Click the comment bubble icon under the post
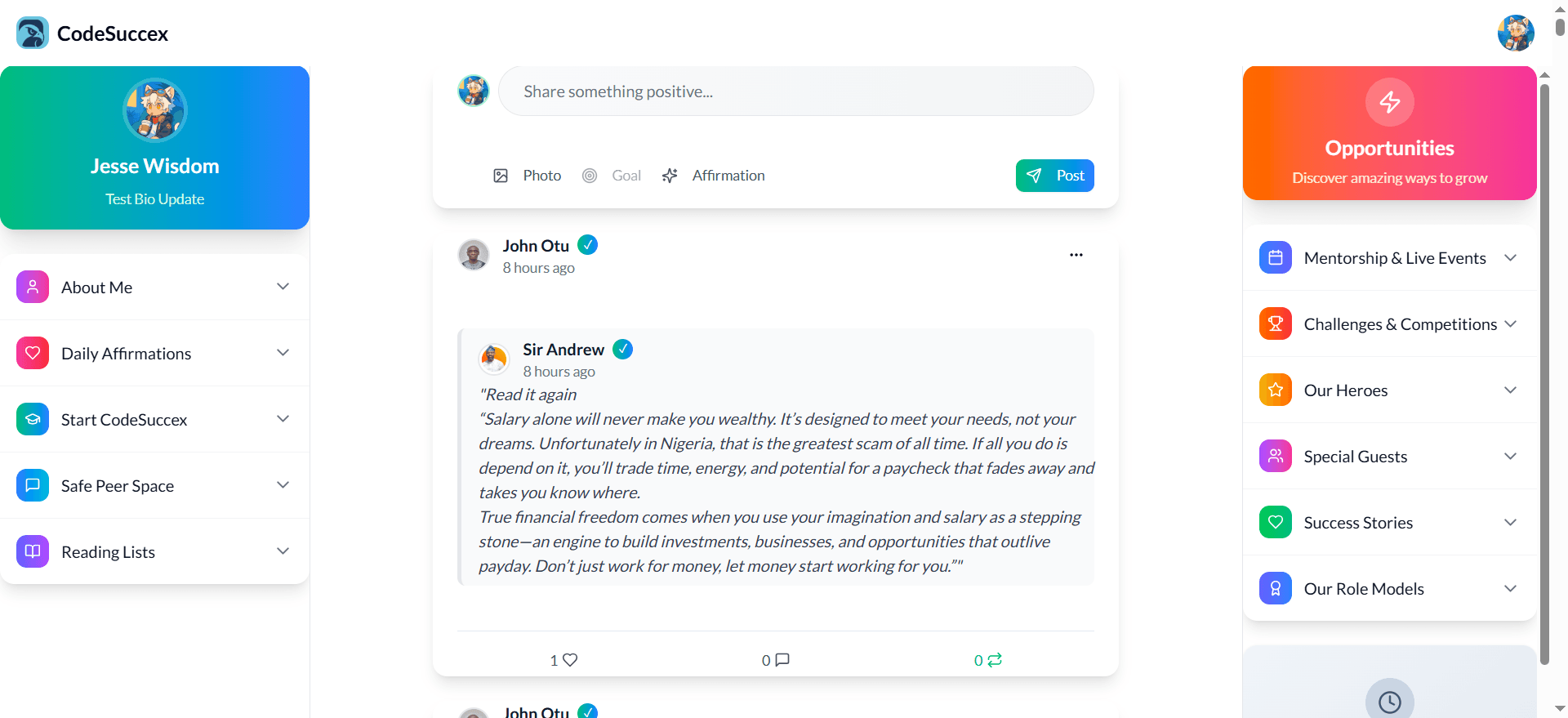Viewport: 1568px width, 718px height. pos(782,660)
